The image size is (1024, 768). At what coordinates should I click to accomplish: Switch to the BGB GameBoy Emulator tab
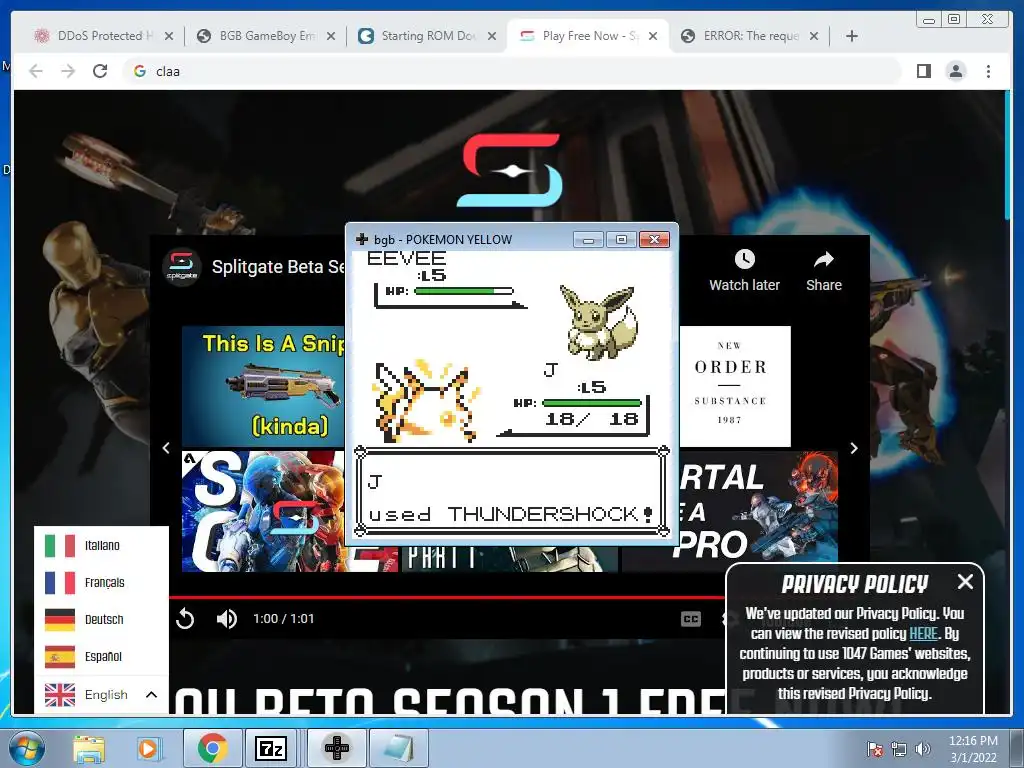[x=264, y=36]
